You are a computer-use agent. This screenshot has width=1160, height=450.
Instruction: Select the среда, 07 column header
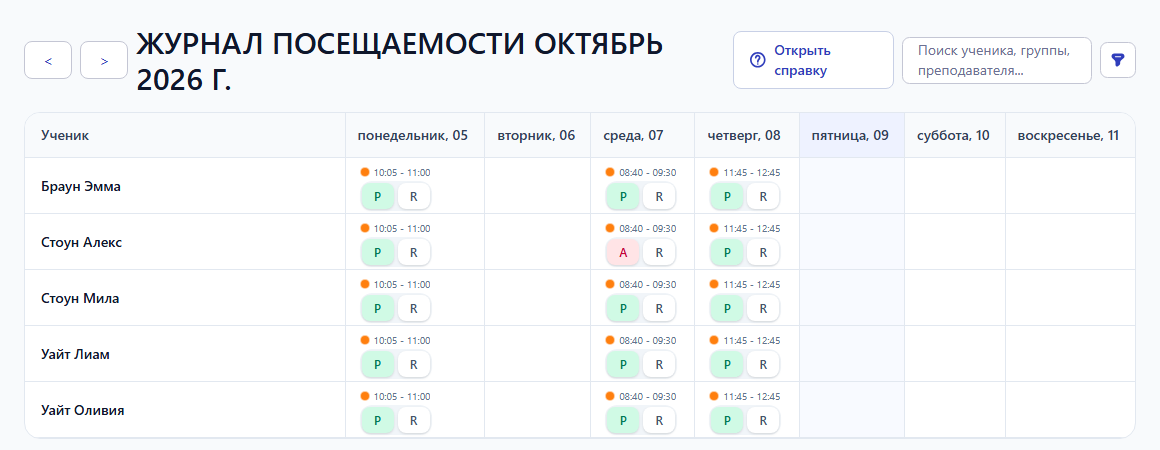(642, 135)
